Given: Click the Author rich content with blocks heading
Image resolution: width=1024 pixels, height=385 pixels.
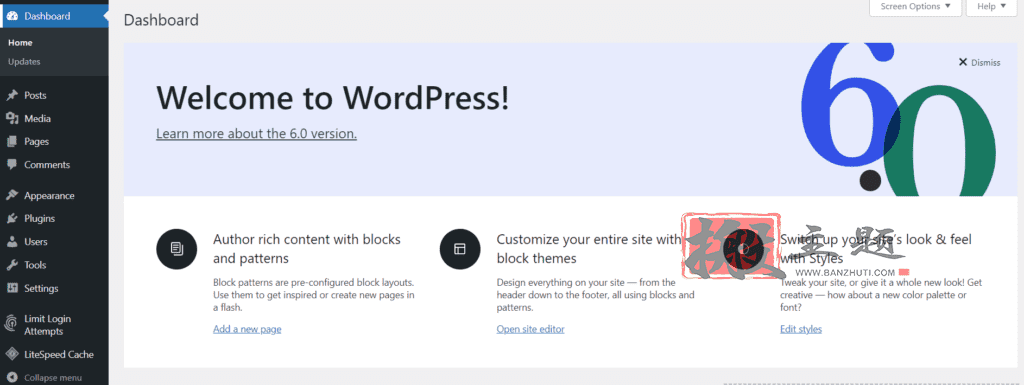Looking at the screenshot, I should coord(307,249).
